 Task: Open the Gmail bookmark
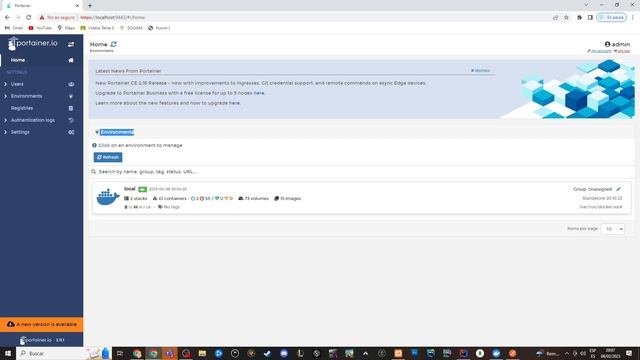point(14,28)
